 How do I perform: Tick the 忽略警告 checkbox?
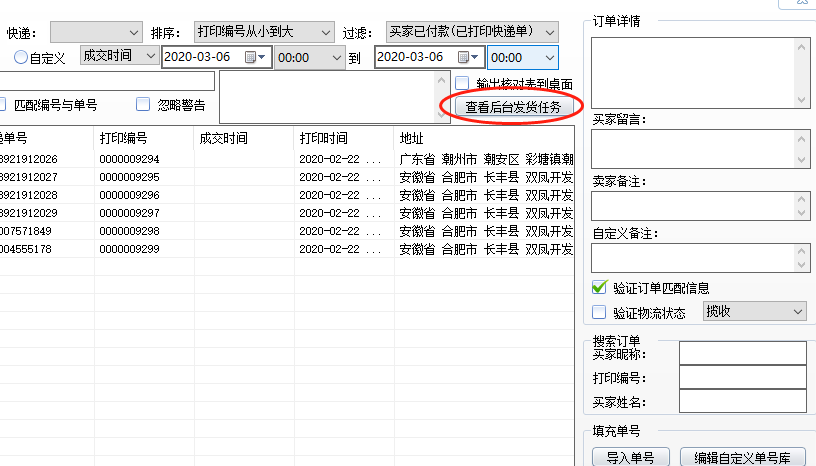pos(143,104)
